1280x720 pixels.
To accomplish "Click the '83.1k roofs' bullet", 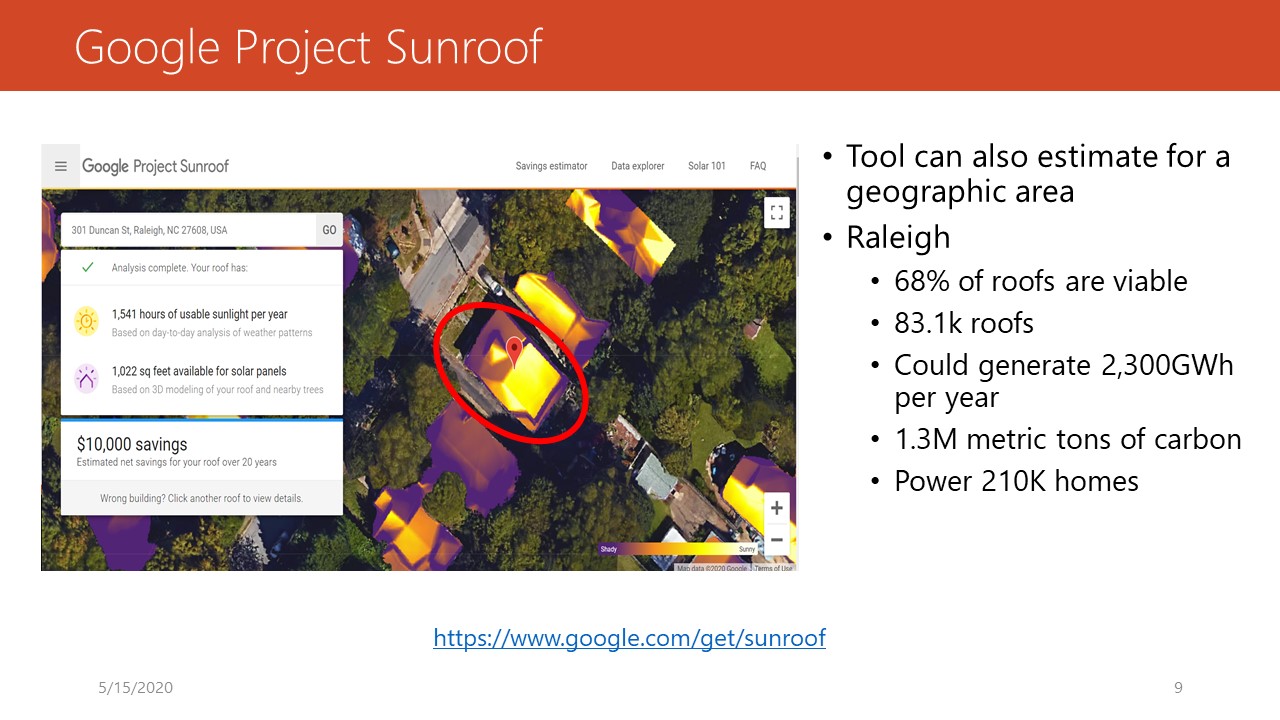I will pyautogui.click(x=963, y=323).
